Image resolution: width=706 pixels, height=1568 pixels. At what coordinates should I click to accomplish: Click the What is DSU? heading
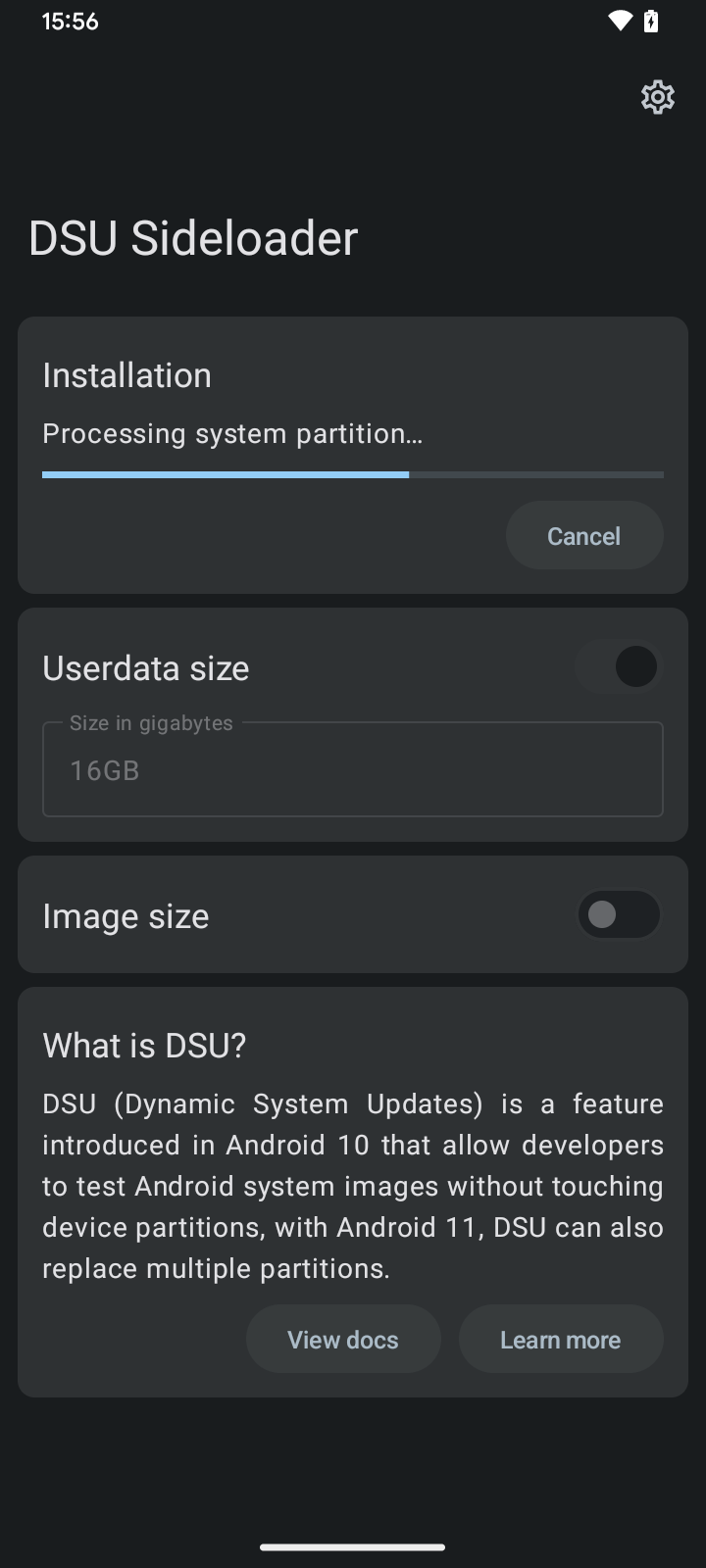(x=144, y=1046)
